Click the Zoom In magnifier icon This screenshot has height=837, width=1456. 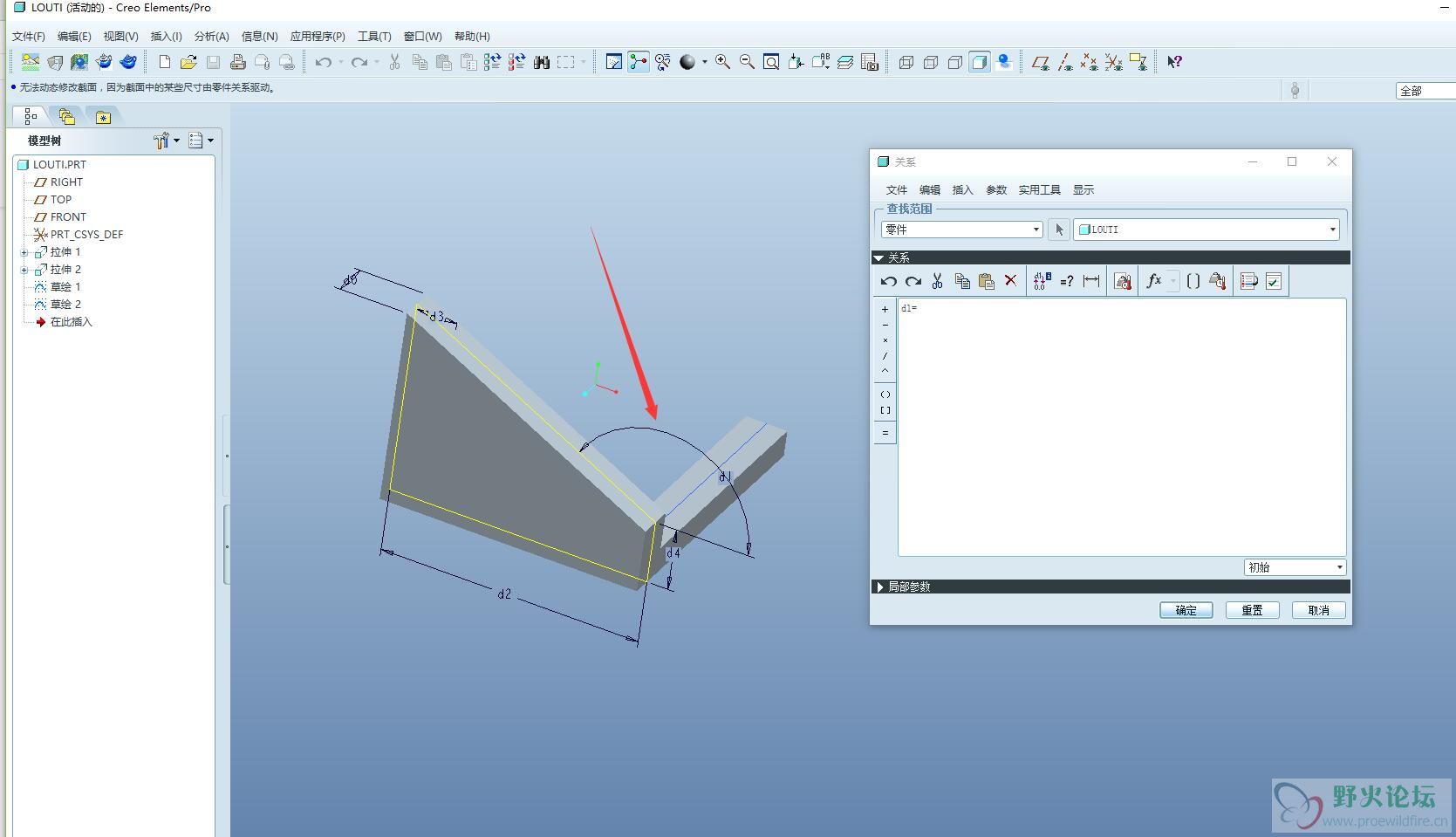722,62
